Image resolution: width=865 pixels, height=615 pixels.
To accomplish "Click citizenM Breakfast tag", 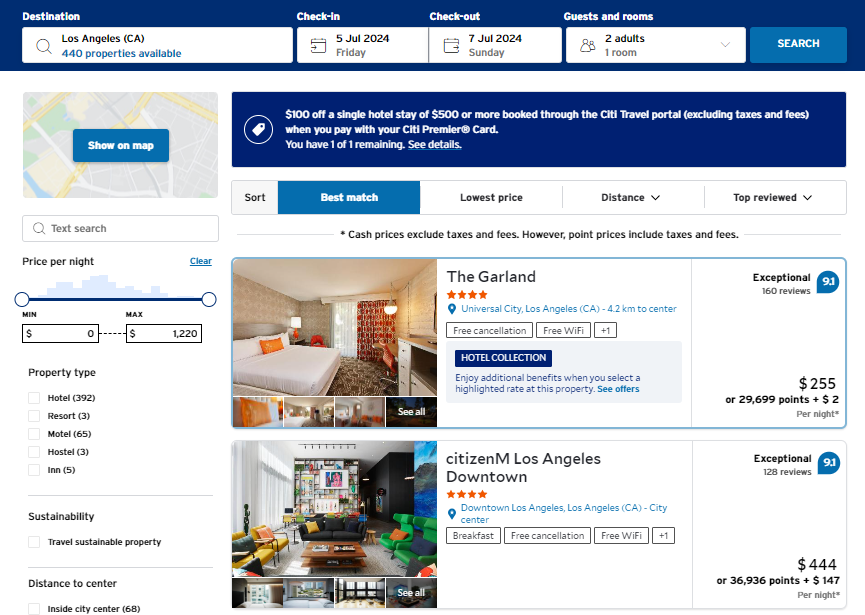I will tap(473, 536).
